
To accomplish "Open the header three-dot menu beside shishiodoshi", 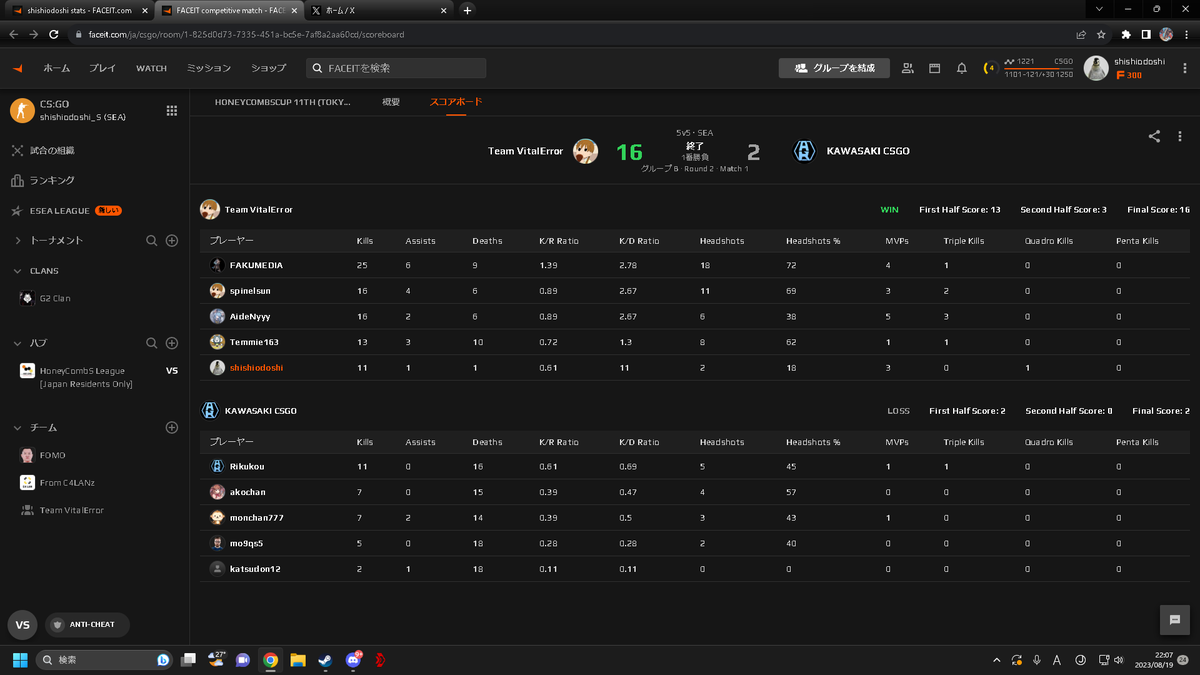I will click(1184, 68).
